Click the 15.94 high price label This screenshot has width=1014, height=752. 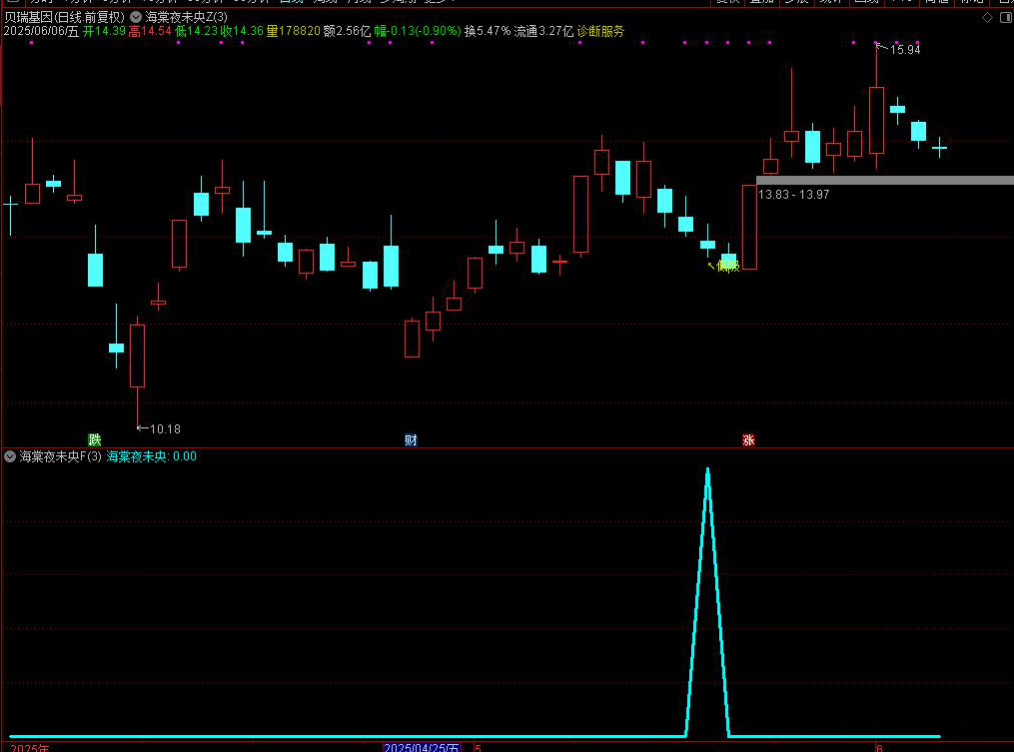pyautogui.click(x=904, y=49)
